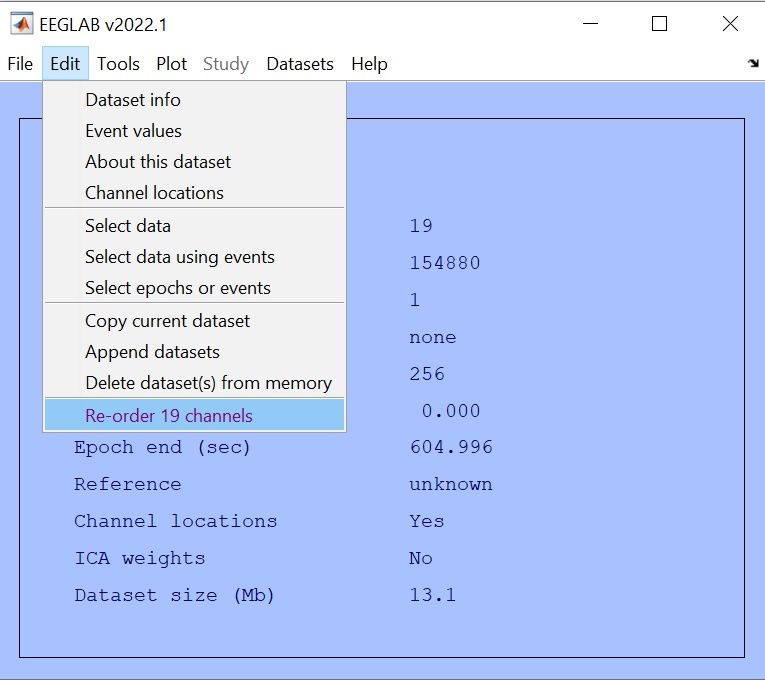Image resolution: width=765 pixels, height=680 pixels.
Task: Click the reference value unknown
Action: tap(451, 484)
